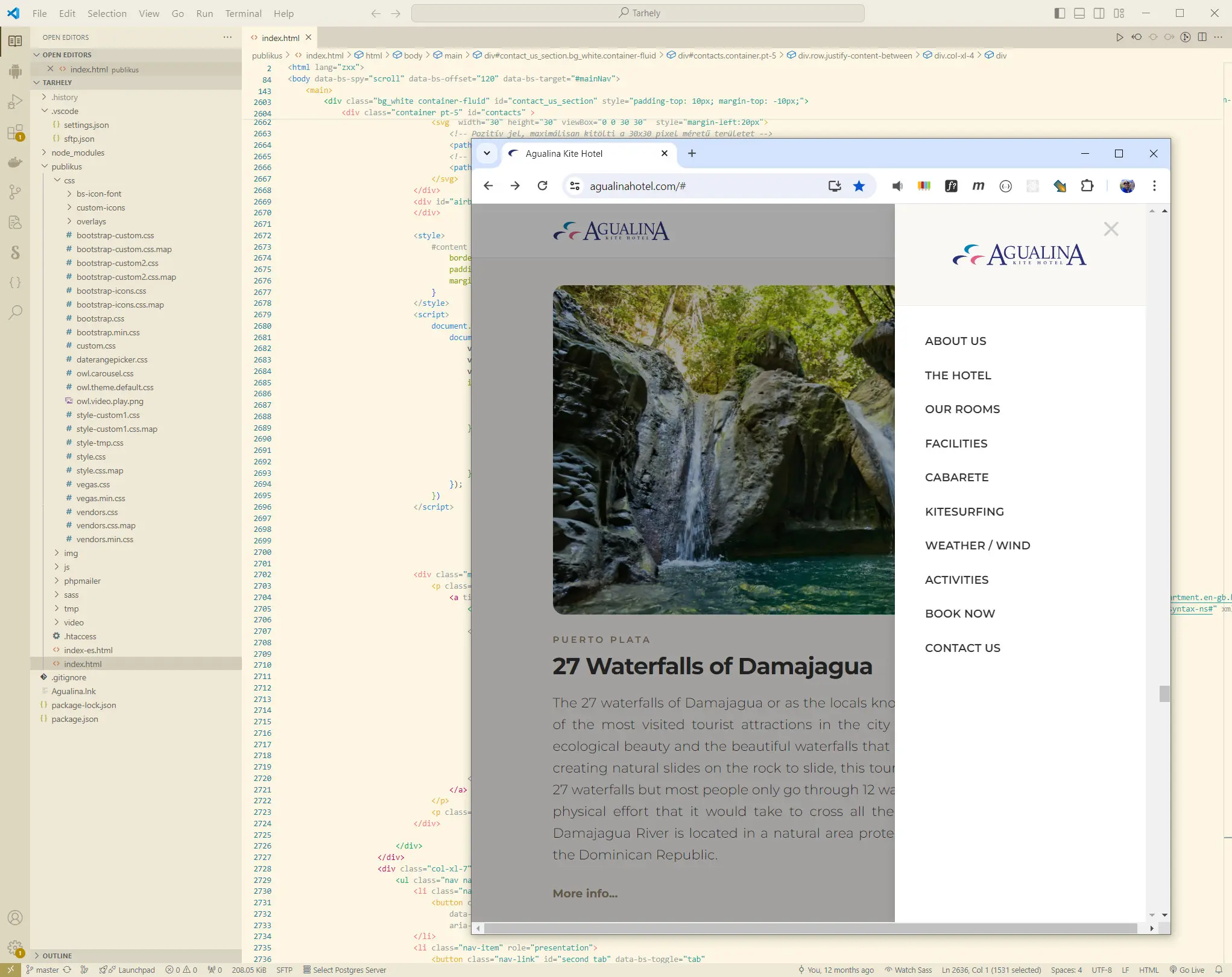
Task: Click More info... link under Waterfalls
Action: 585,894
